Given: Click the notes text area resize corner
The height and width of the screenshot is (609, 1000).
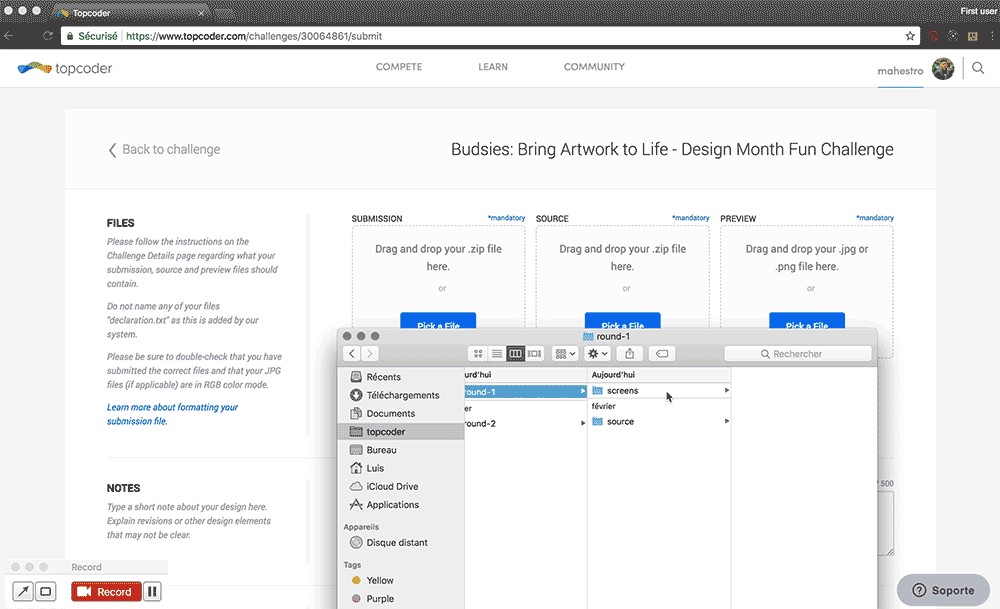Looking at the screenshot, I should coord(890,552).
